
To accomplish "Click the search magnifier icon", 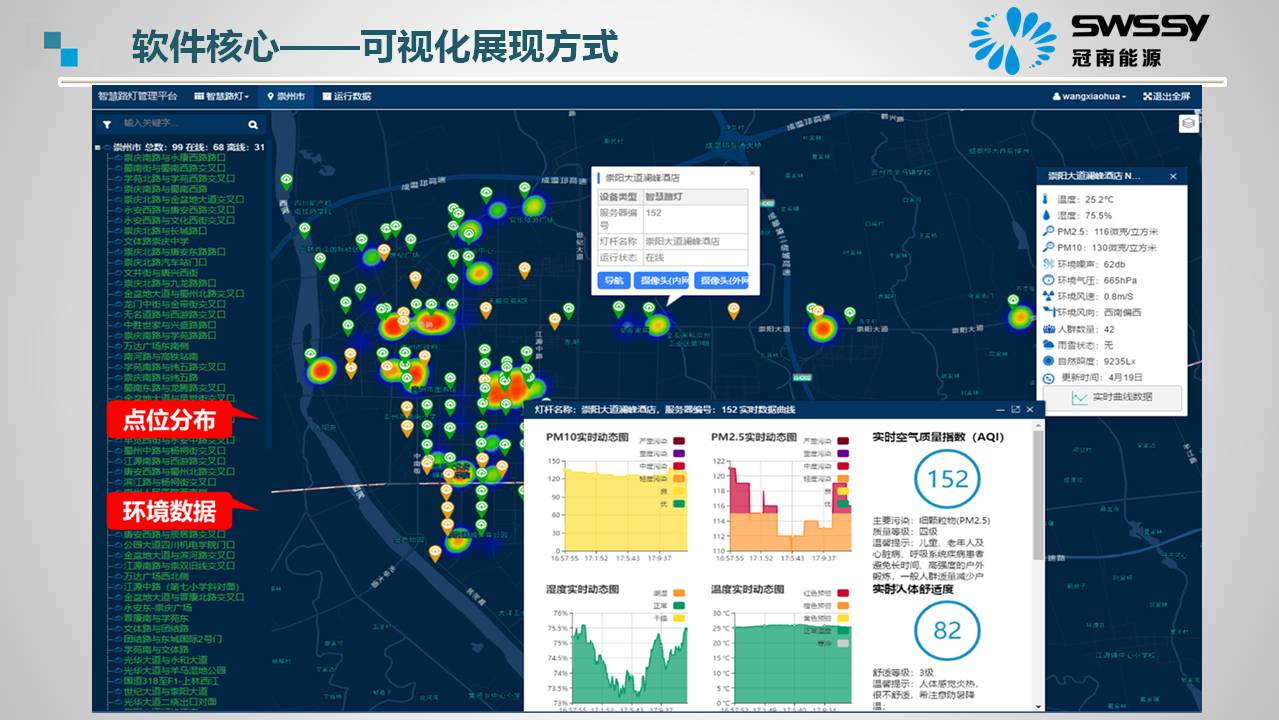I will click(253, 125).
